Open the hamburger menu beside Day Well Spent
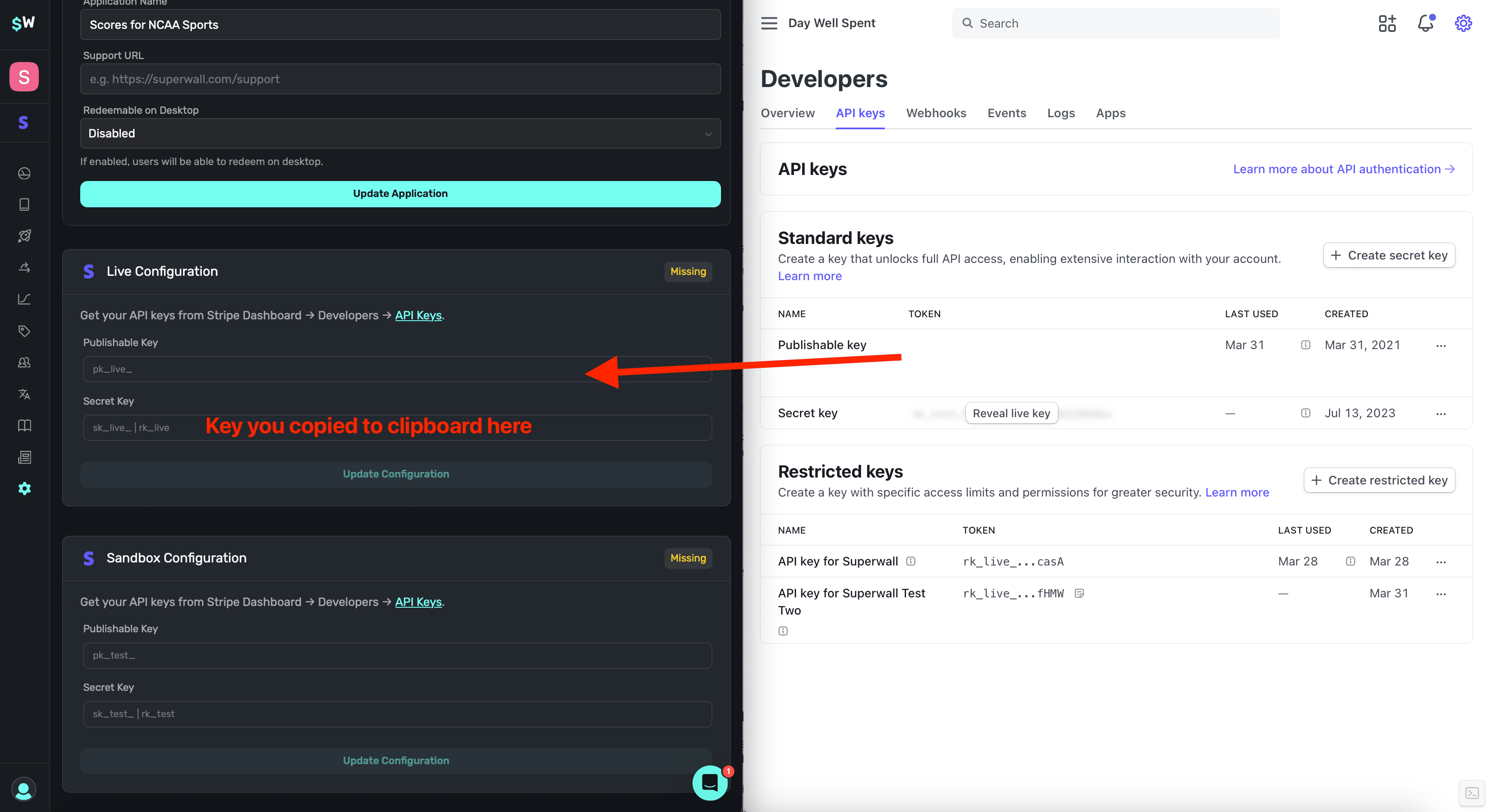Screen dimensions: 1486x812 click(x=769, y=23)
